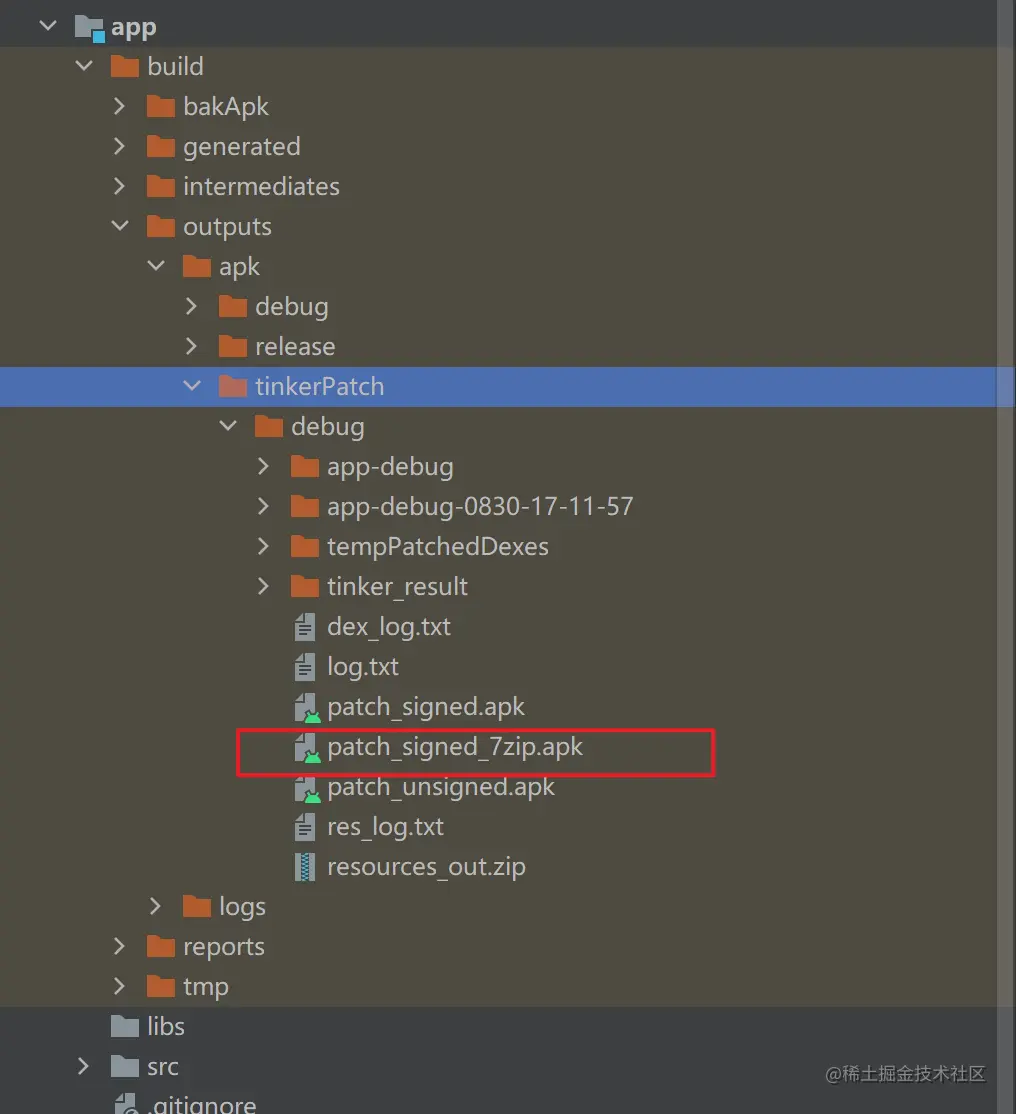The height and width of the screenshot is (1114, 1016).
Task: Expand the reports folder chevron
Action: pyautogui.click(x=119, y=946)
